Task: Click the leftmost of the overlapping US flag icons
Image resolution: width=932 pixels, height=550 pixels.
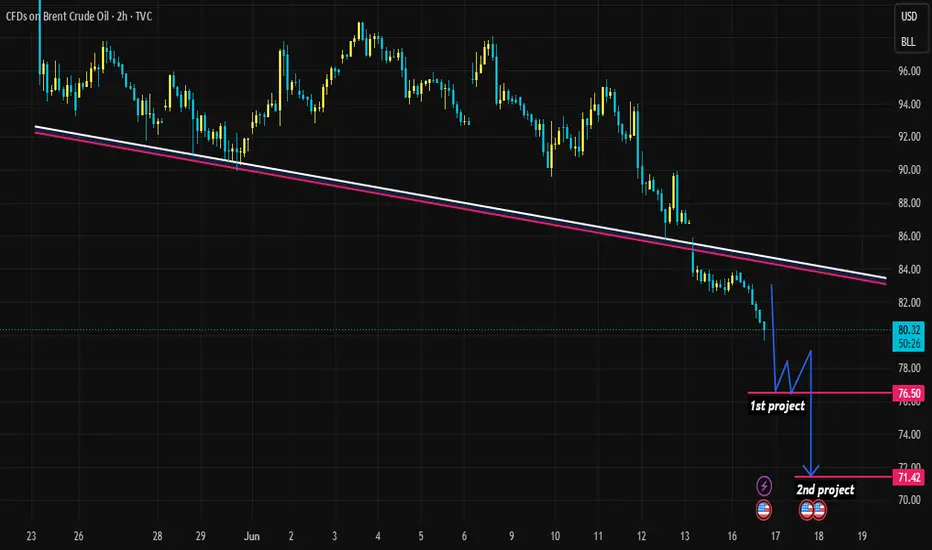Action: point(807,510)
